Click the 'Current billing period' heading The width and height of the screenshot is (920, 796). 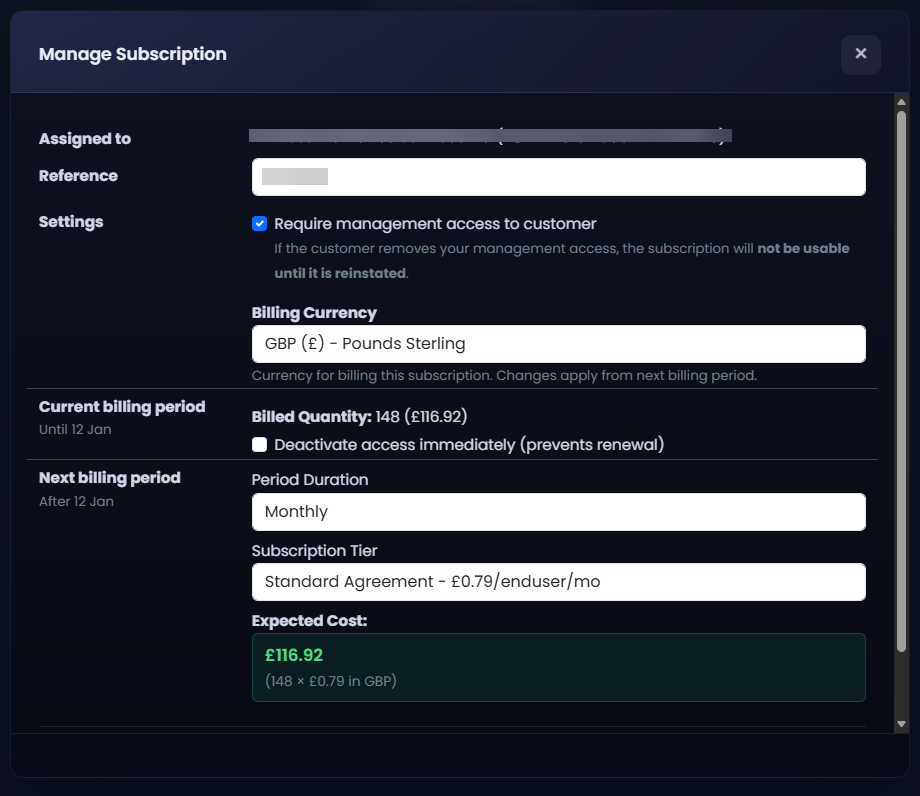click(x=122, y=407)
